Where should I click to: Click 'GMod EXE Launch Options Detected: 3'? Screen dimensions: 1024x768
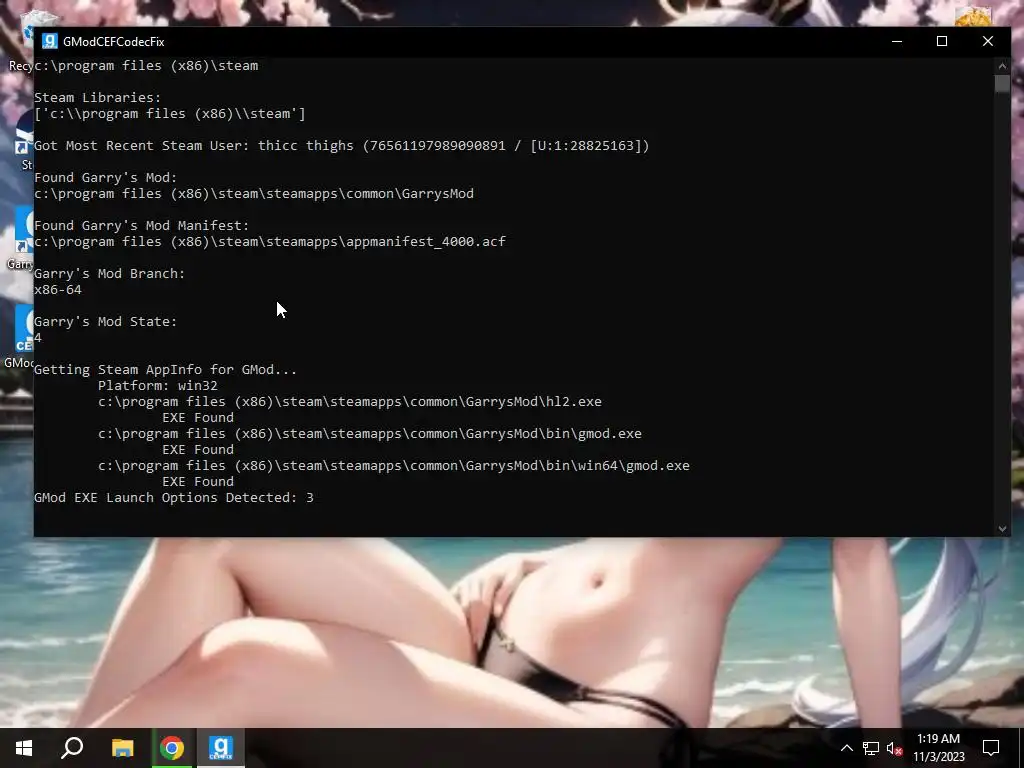tap(174, 498)
